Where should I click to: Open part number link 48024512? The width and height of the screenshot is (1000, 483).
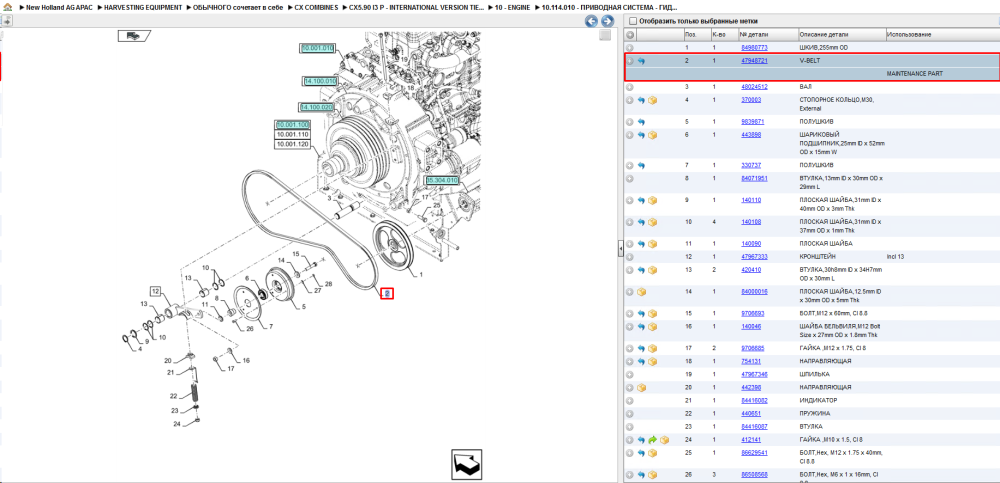754,87
